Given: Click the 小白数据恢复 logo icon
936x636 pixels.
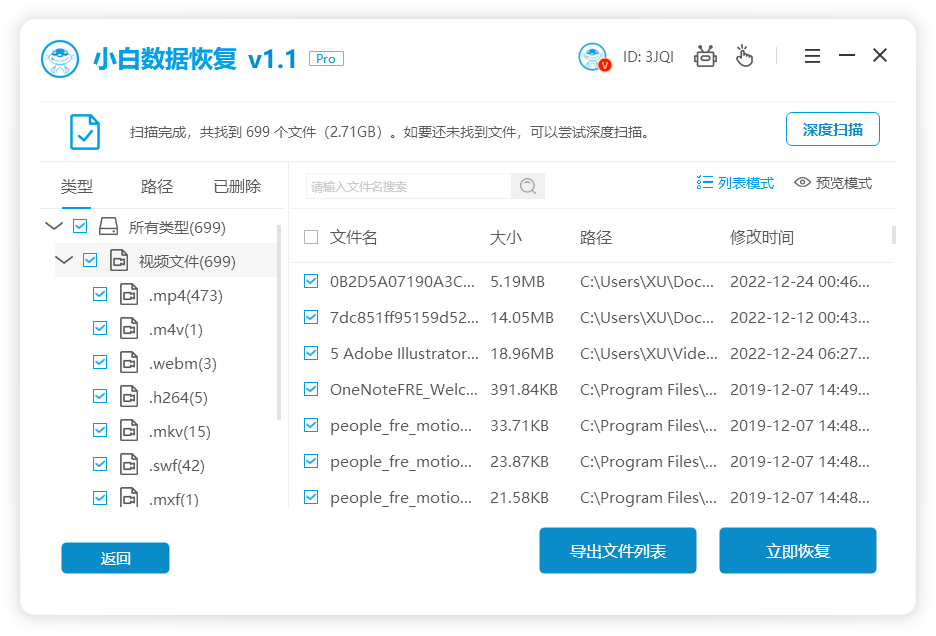Looking at the screenshot, I should tap(60, 56).
